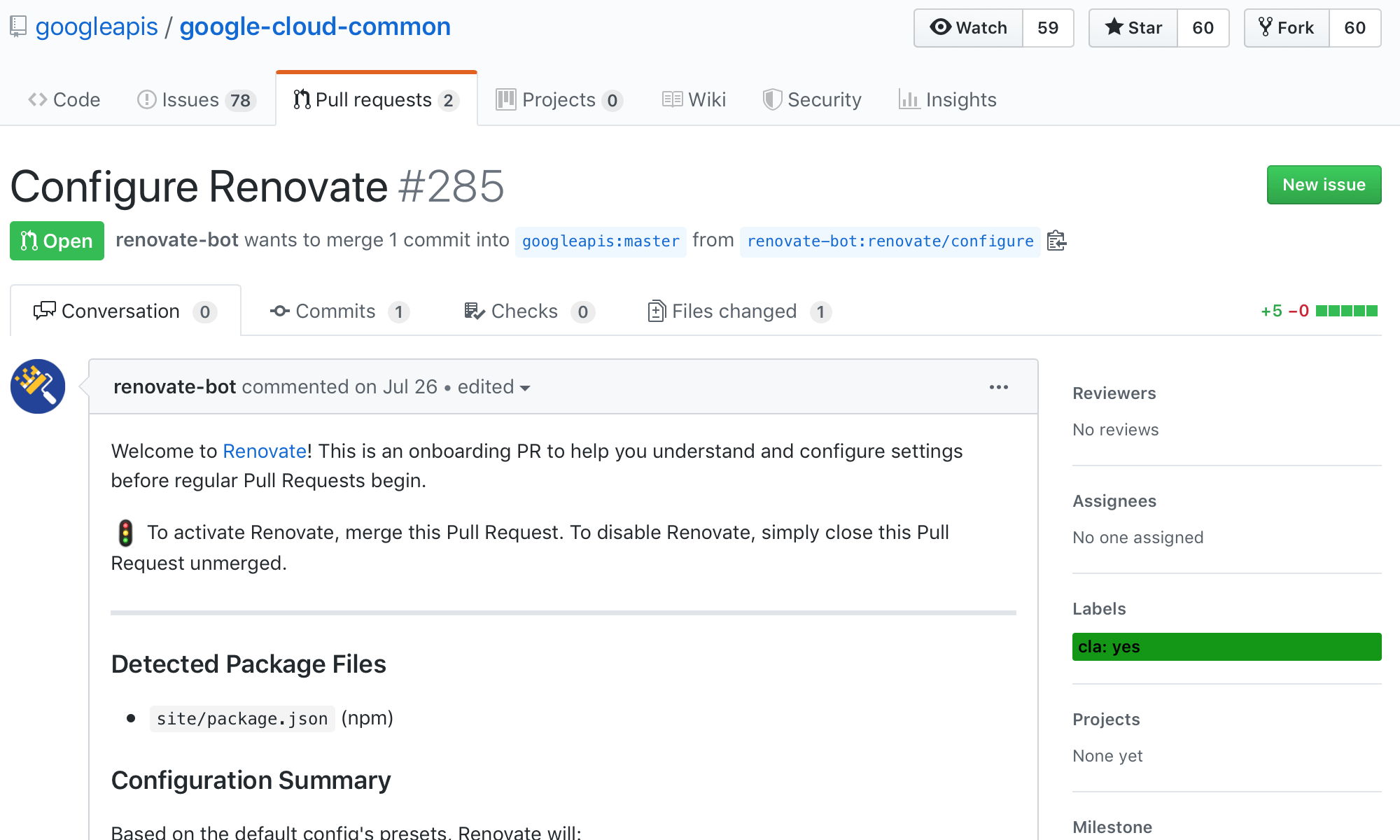Click the New issue button
The height and width of the screenshot is (840, 1400).
[x=1324, y=185]
